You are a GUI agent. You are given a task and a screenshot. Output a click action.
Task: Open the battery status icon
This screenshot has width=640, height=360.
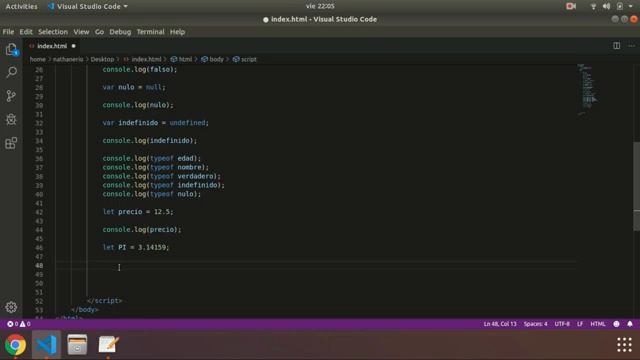tap(620, 6)
